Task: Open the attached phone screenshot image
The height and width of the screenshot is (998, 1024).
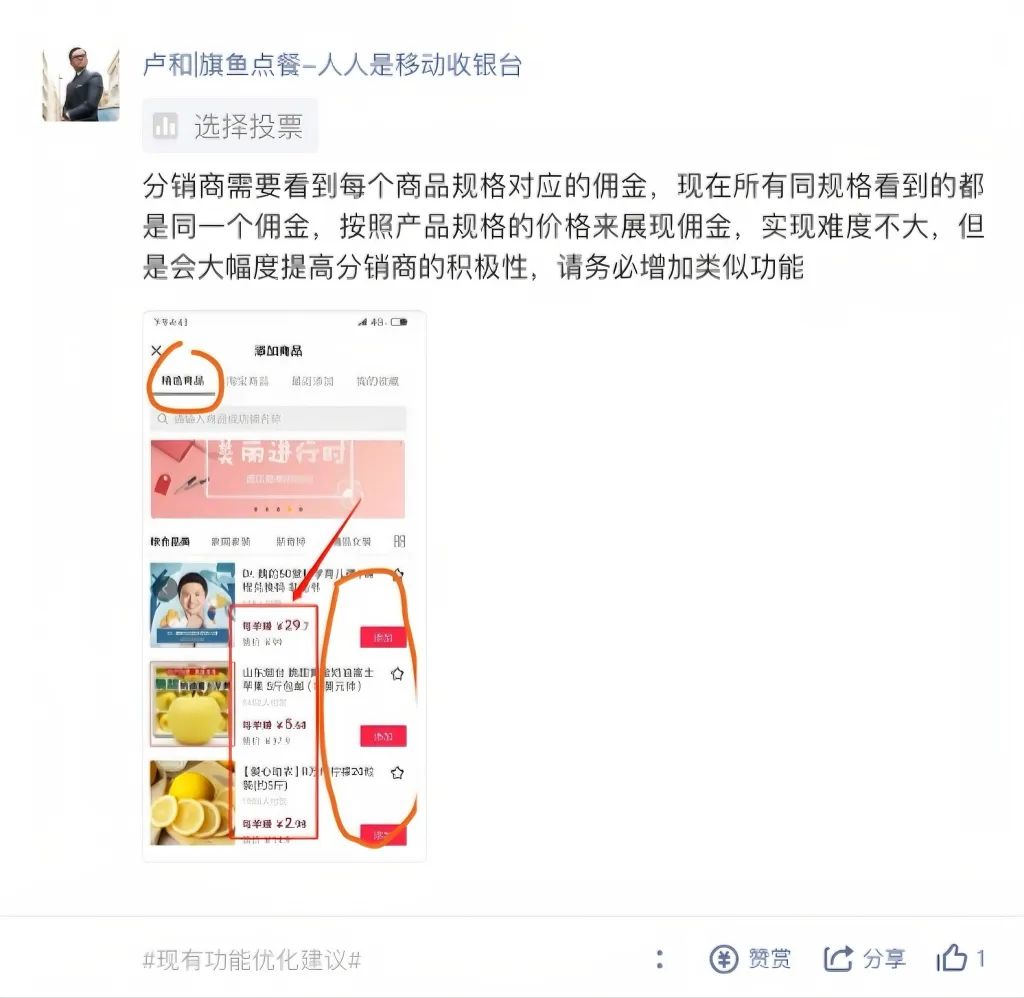Action: [284, 586]
